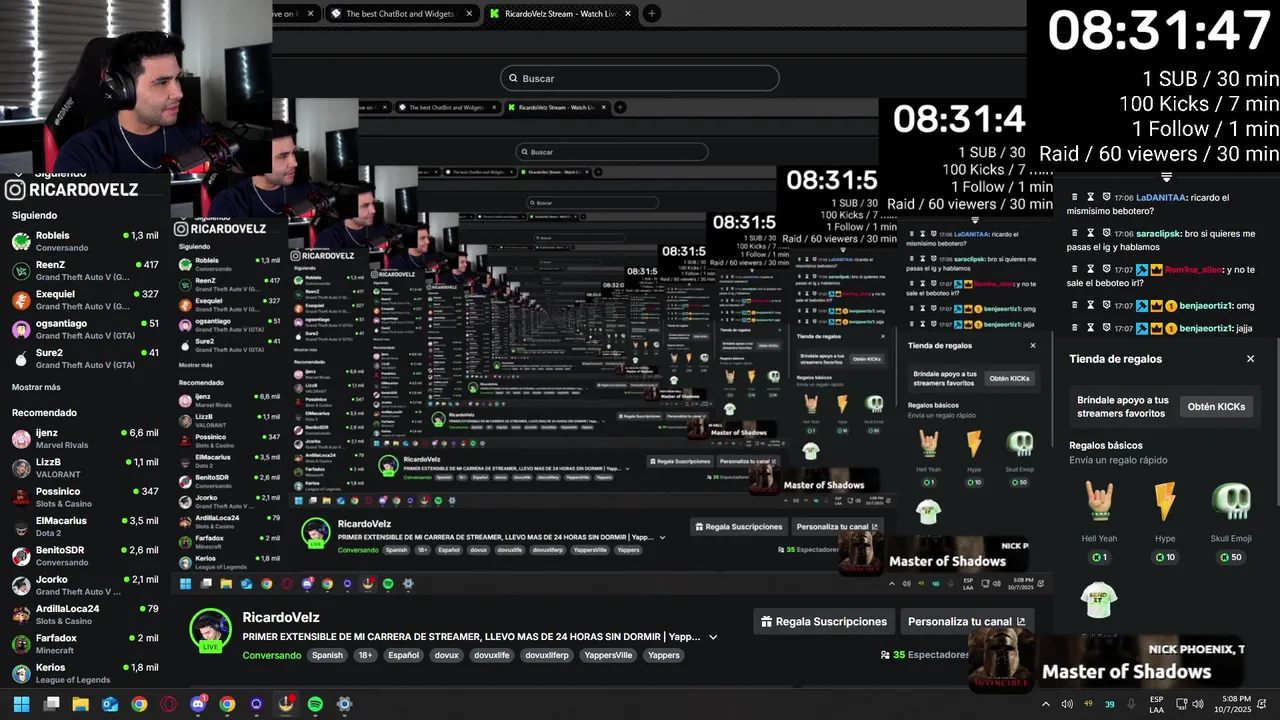Click the YappersVille tag
The height and width of the screenshot is (720, 1280).
(608, 656)
